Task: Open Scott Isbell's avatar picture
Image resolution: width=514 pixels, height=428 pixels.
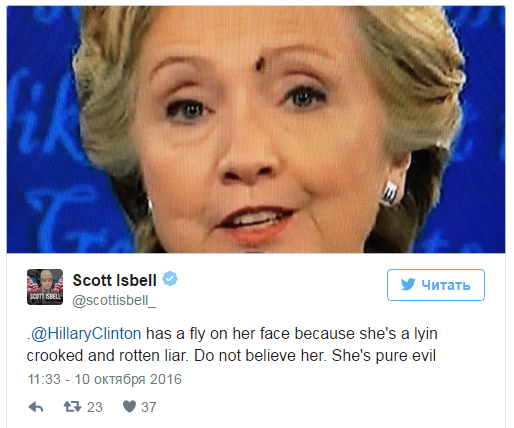Action: (x=45, y=287)
